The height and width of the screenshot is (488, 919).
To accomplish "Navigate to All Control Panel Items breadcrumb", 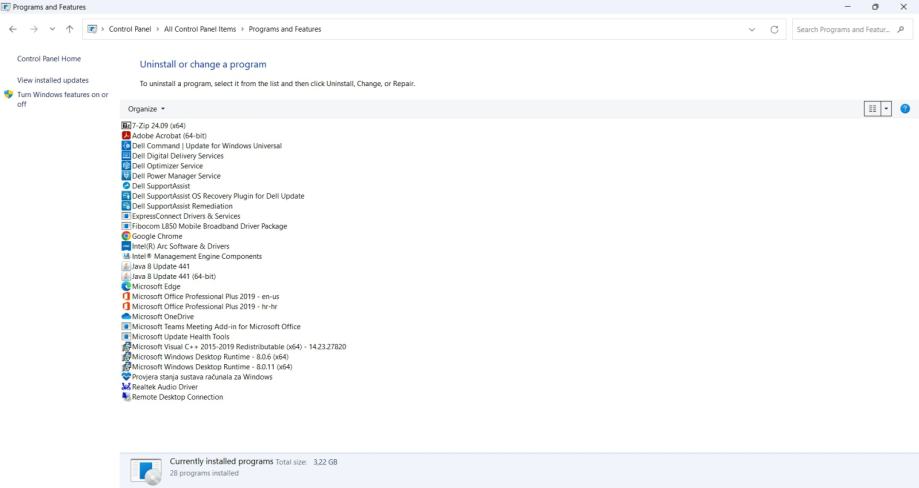I will click(x=200, y=29).
